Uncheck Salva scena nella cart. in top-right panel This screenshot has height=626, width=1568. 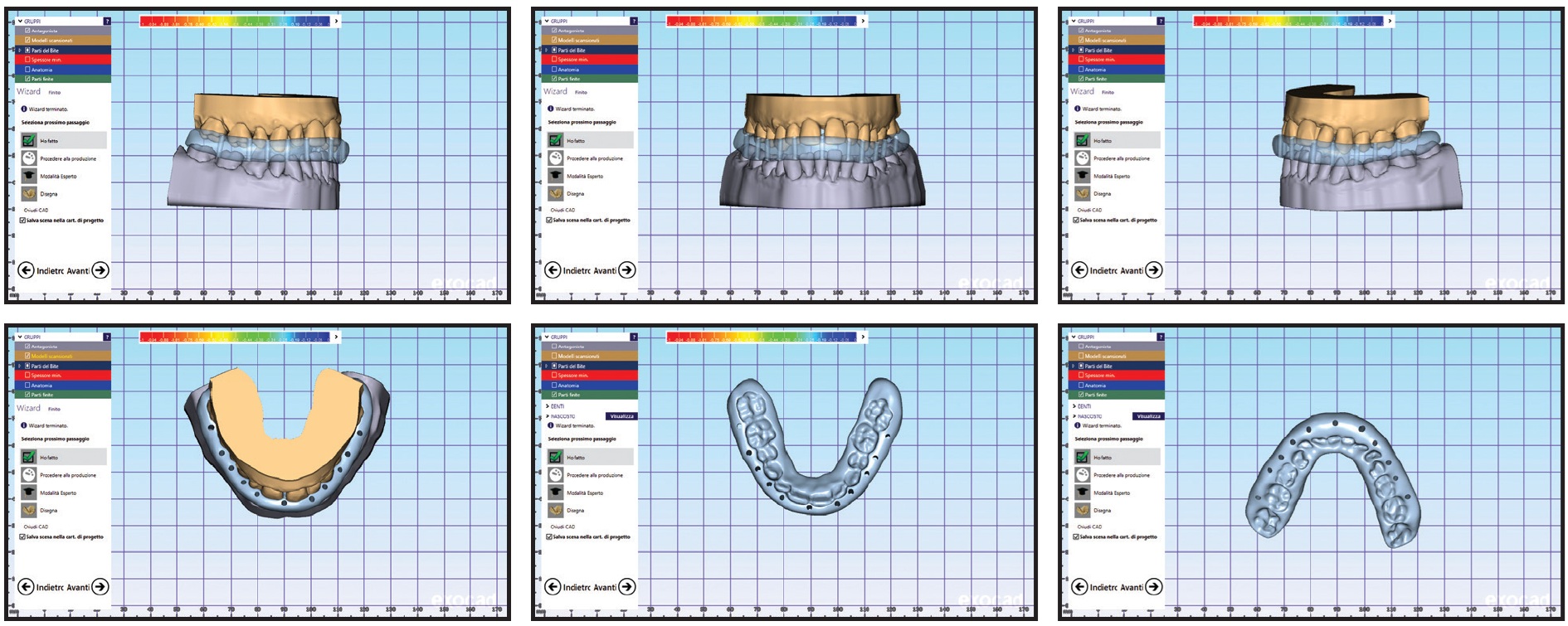point(1076,221)
